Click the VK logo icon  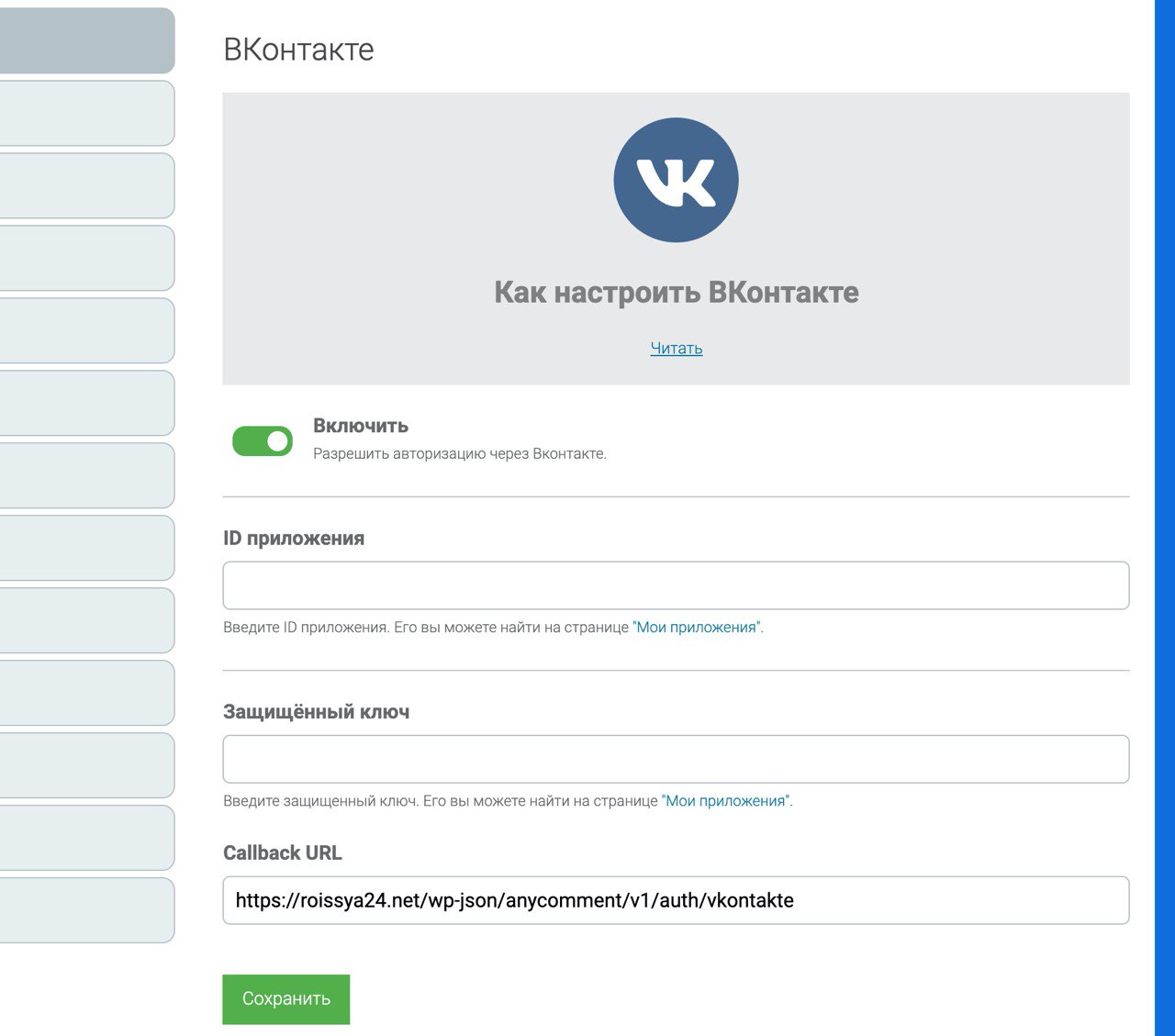[676, 180]
